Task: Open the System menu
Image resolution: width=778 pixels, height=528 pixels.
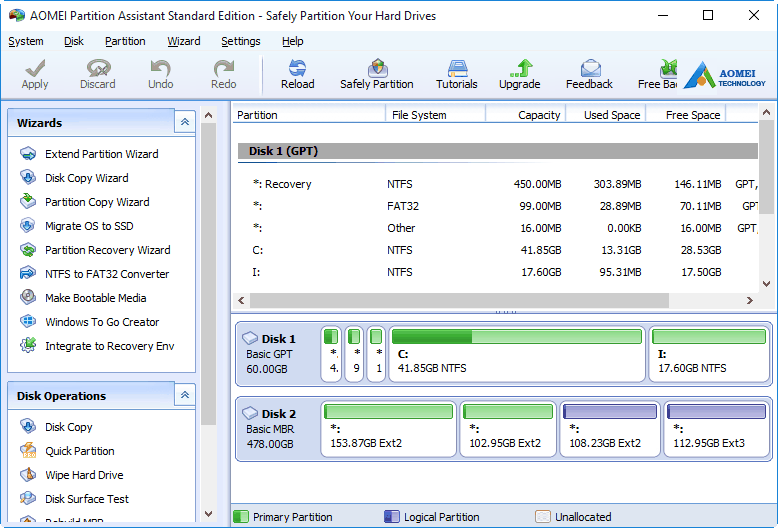Action: (x=26, y=41)
